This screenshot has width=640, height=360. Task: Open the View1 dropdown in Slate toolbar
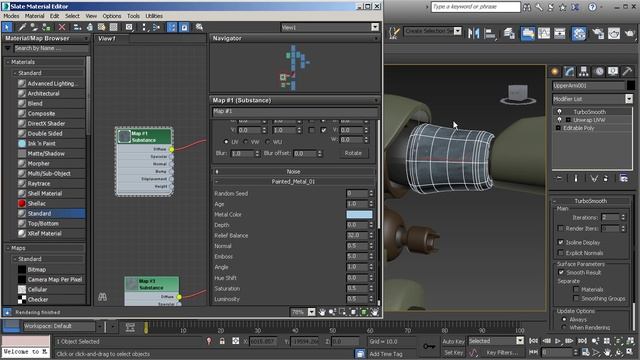(x=375, y=27)
